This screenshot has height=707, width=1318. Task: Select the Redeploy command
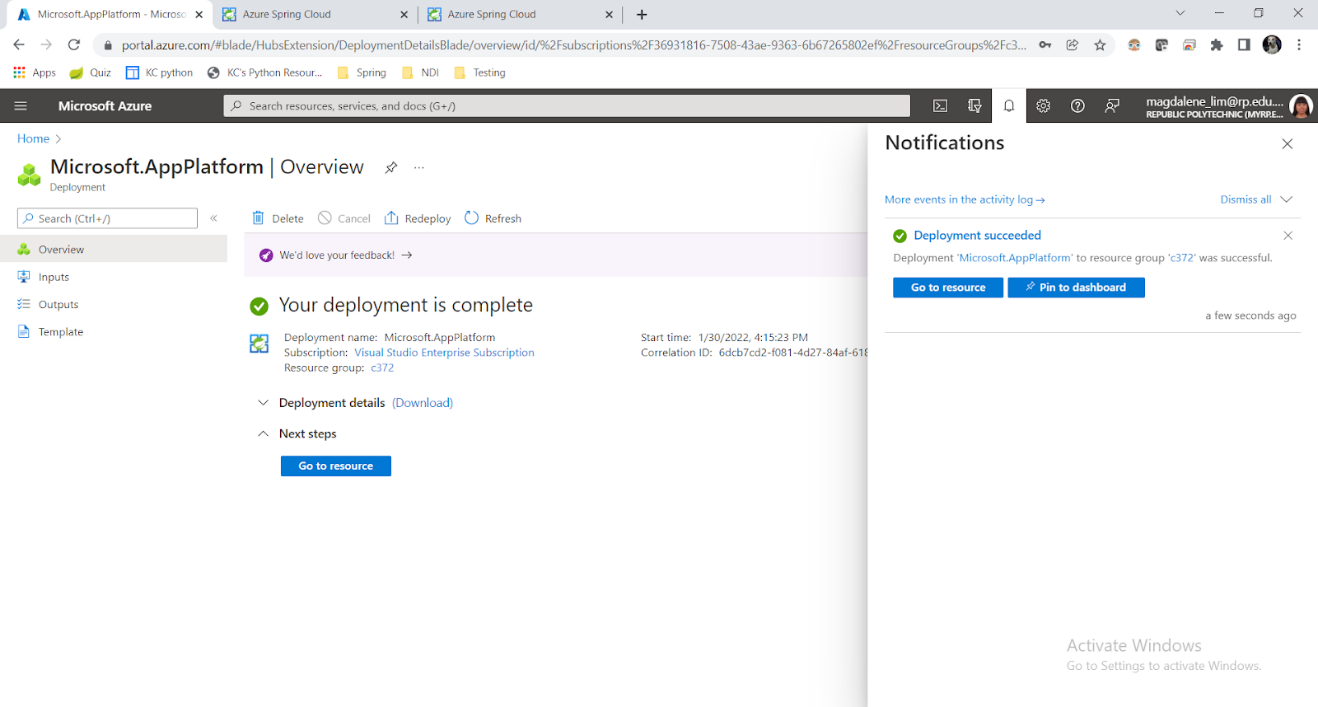pos(417,218)
